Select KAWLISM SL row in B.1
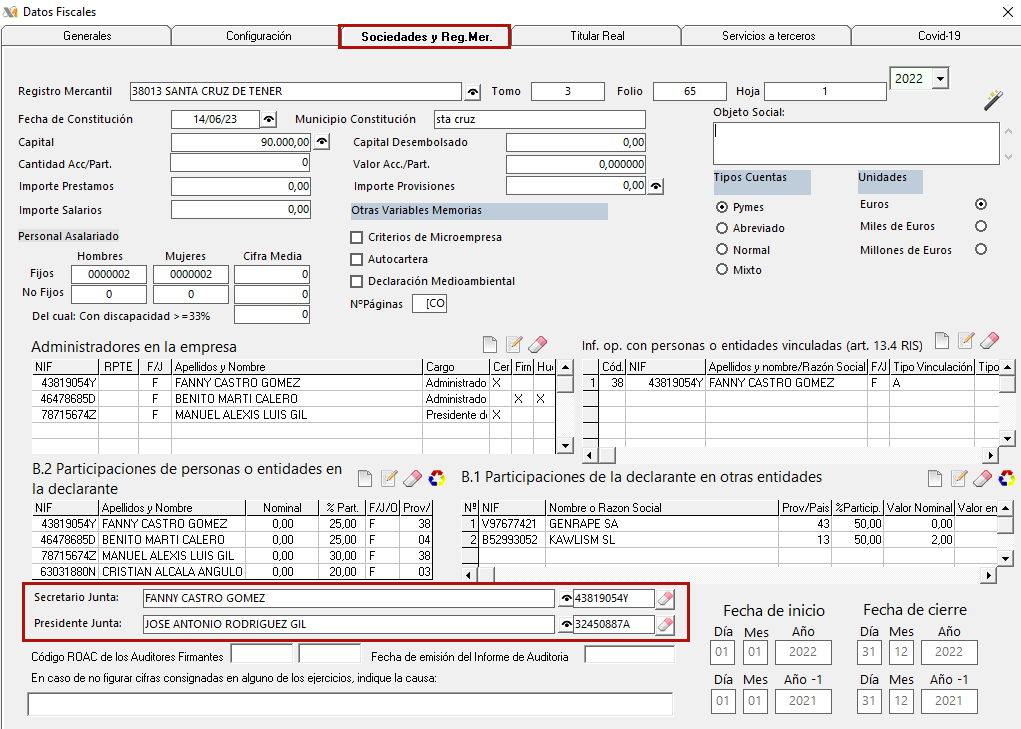The width and height of the screenshot is (1021, 729). tap(729, 540)
